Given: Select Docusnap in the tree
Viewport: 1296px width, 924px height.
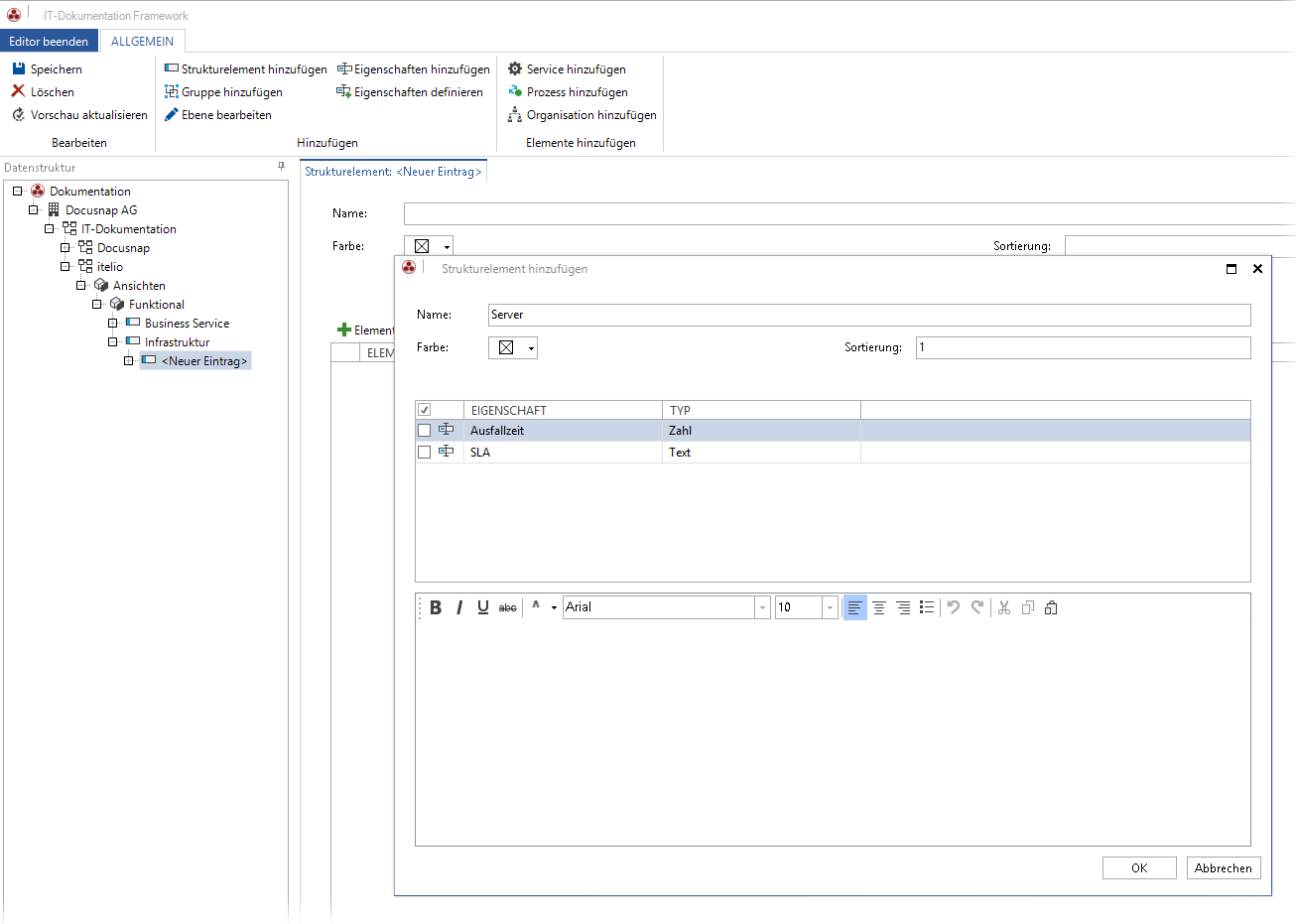Looking at the screenshot, I should [123, 247].
